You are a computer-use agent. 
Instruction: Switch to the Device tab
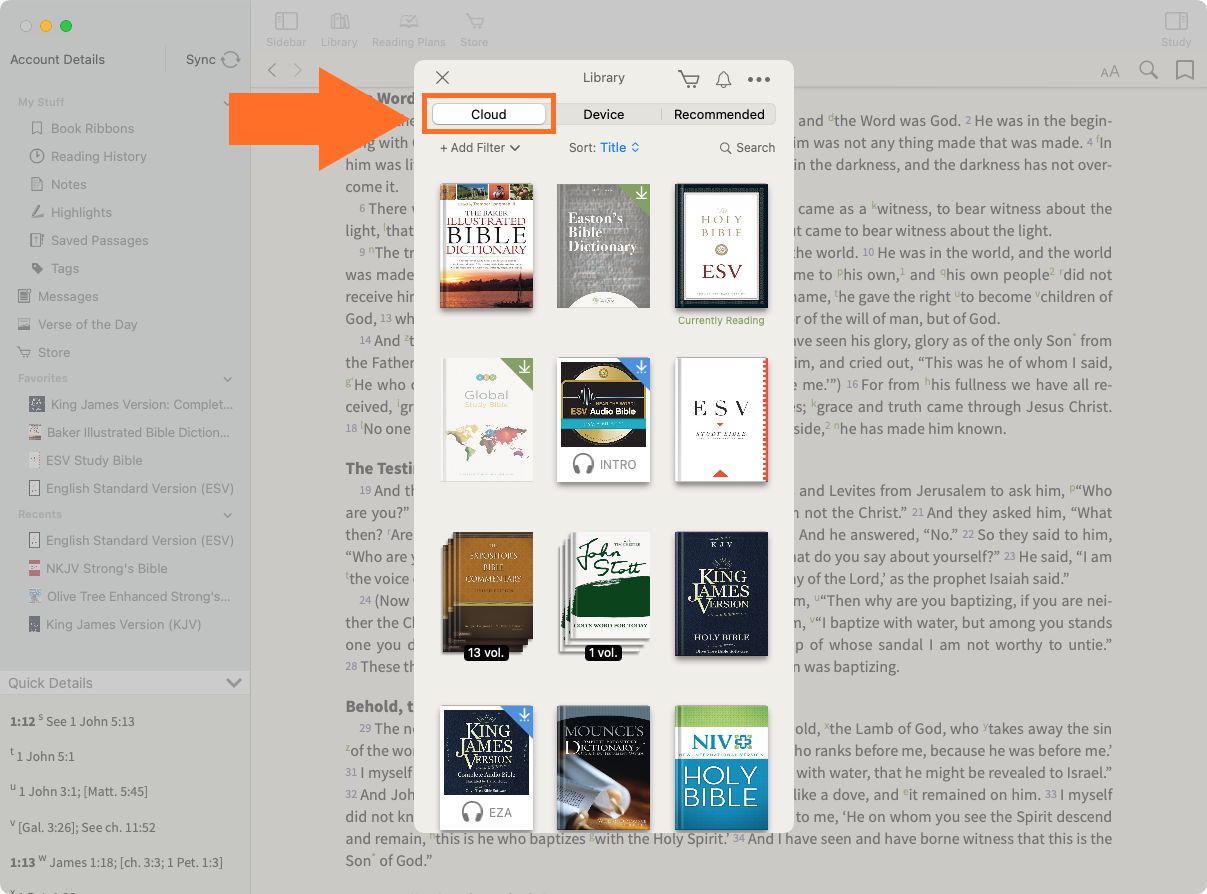(604, 114)
